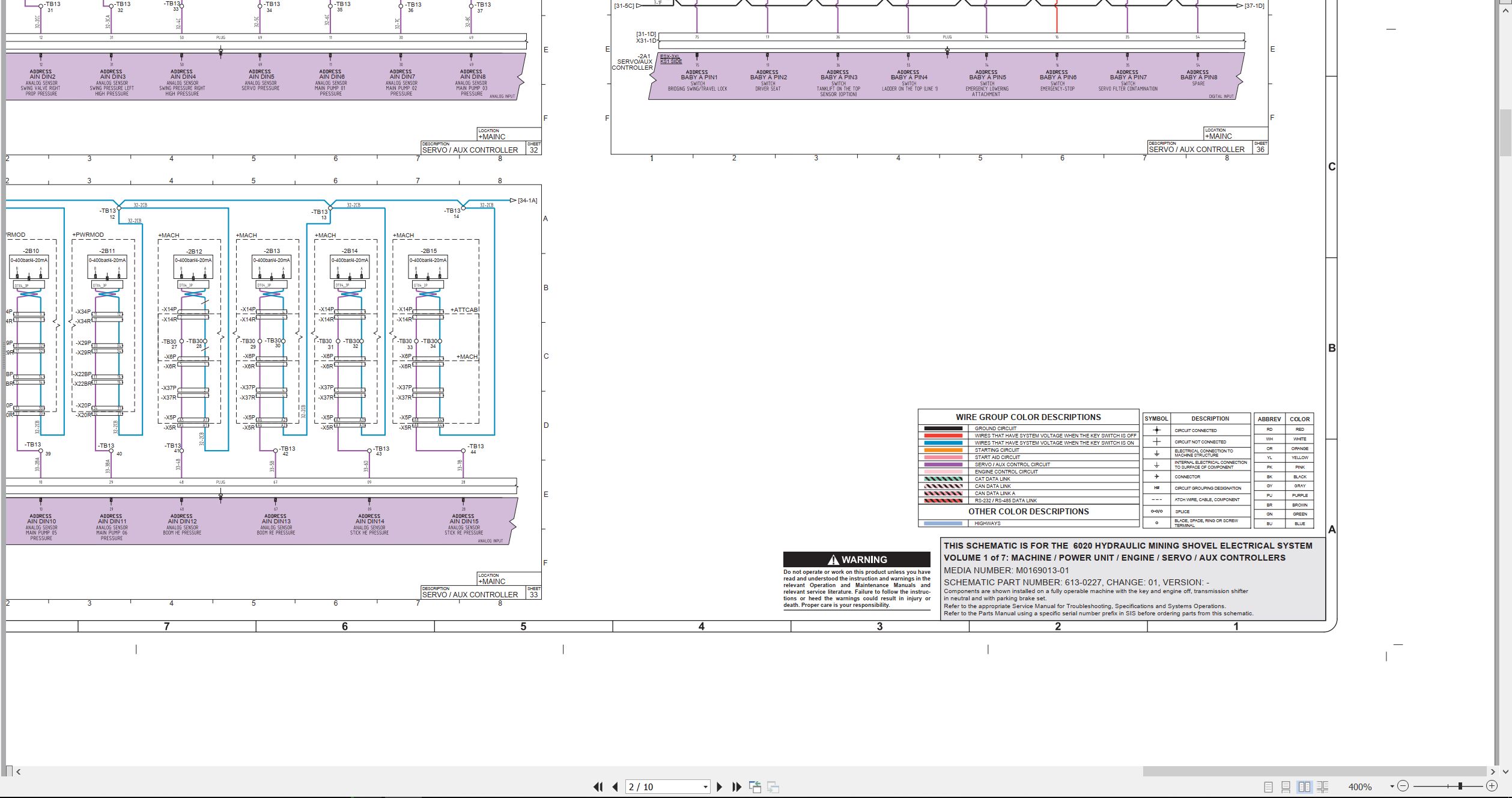This screenshot has width=1512, height=798.
Task: Click the BABY A PIN1 address block
Action: 697,81
